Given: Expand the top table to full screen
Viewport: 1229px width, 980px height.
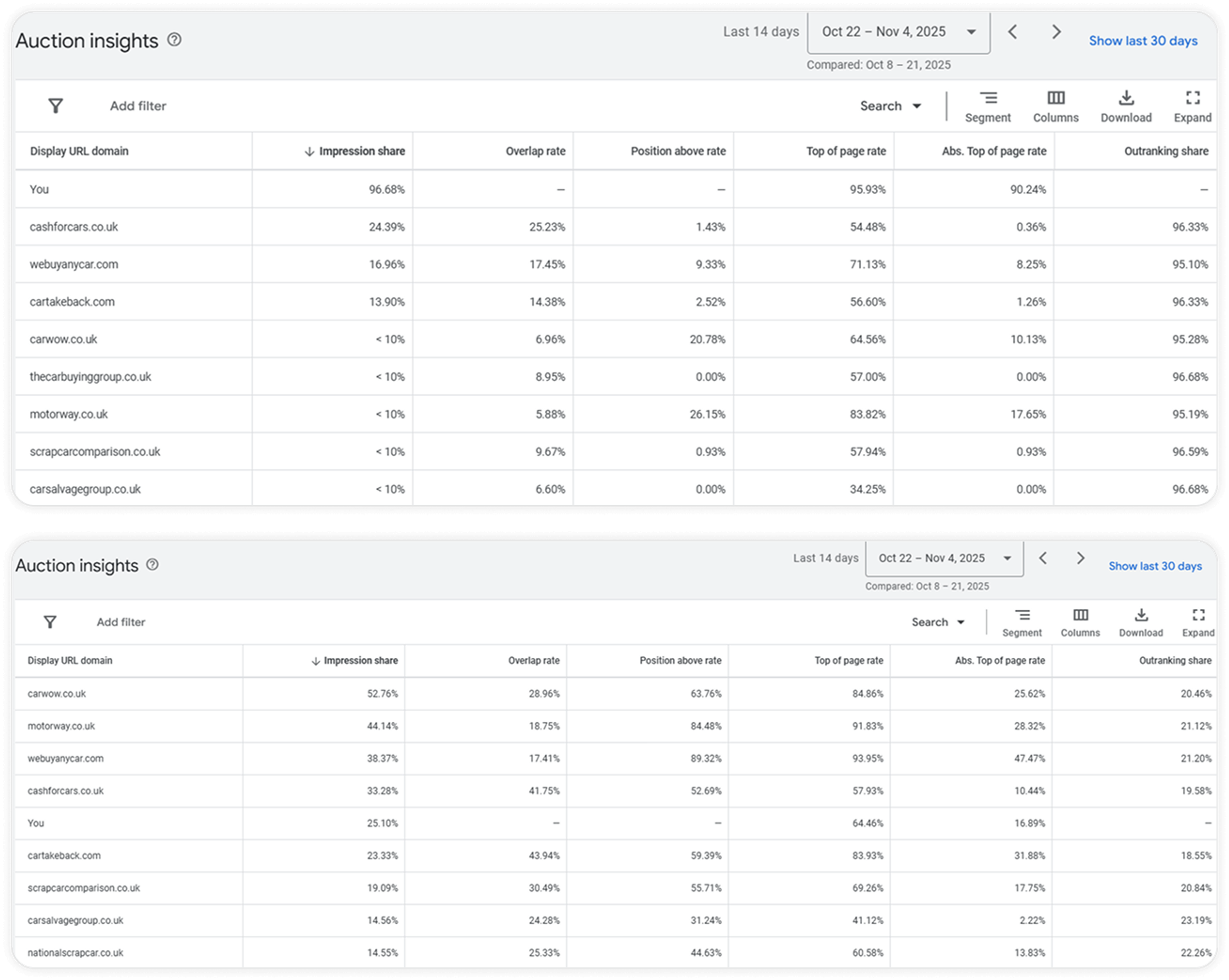Looking at the screenshot, I should [1193, 107].
